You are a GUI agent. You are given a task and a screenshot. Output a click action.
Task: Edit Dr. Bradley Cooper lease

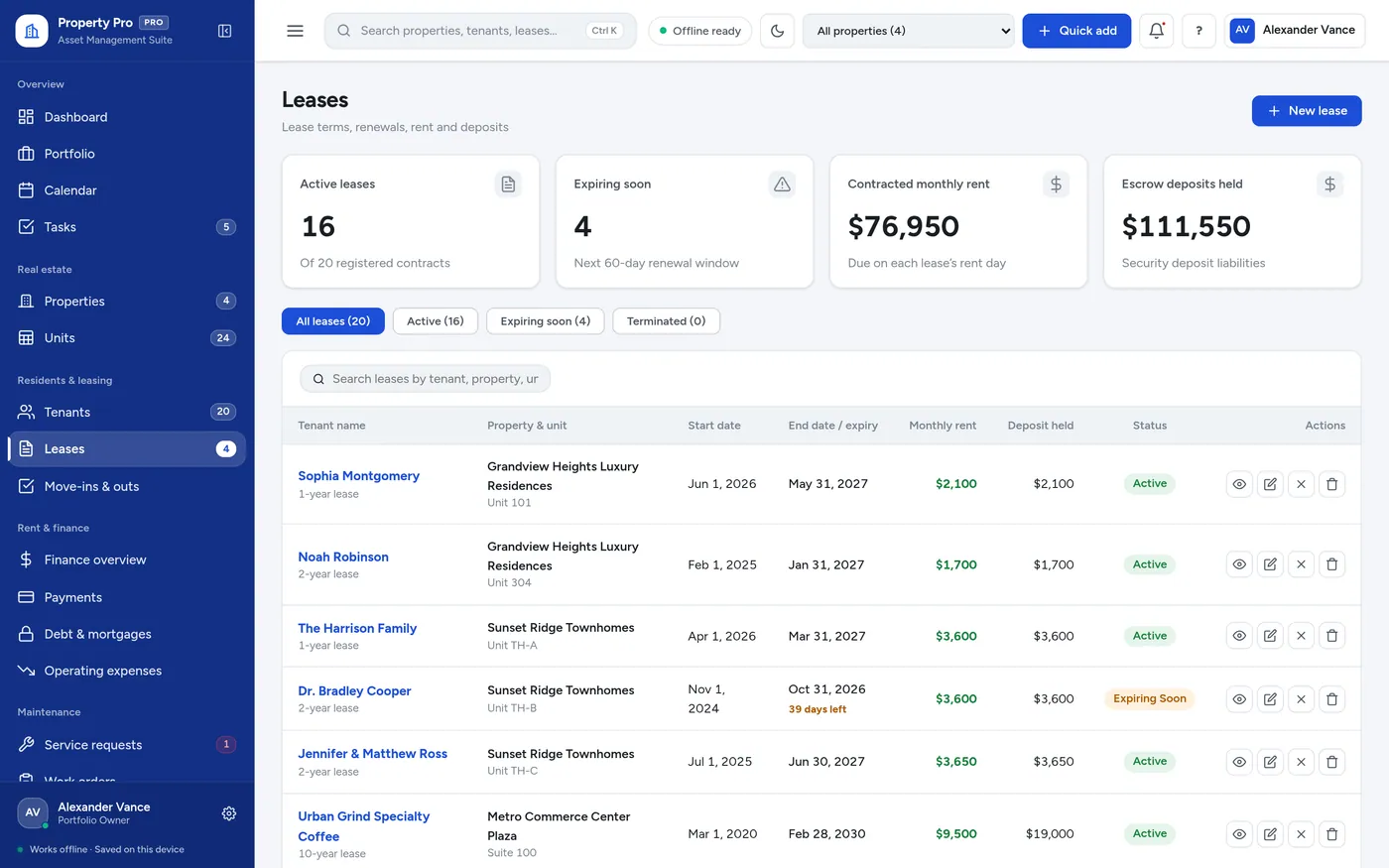coord(1270,699)
